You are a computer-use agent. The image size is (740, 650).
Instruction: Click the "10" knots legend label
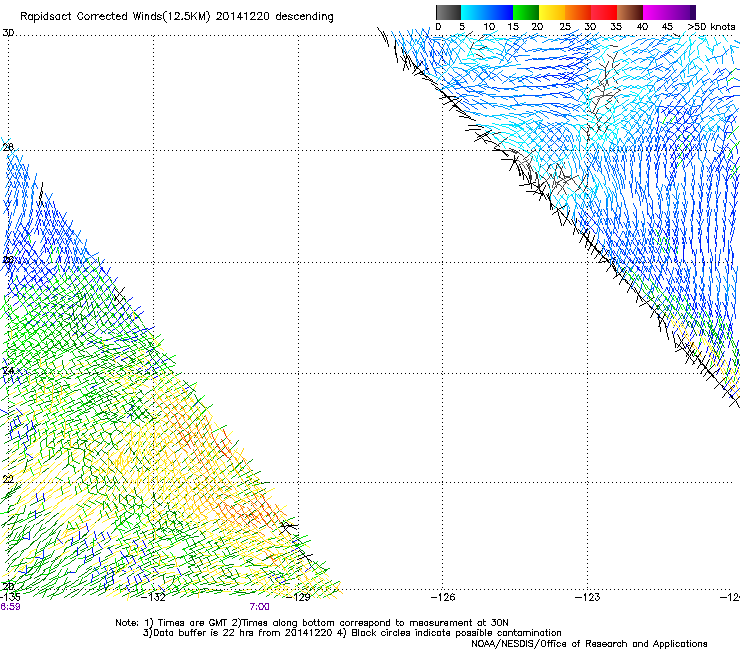pyautogui.click(x=489, y=27)
